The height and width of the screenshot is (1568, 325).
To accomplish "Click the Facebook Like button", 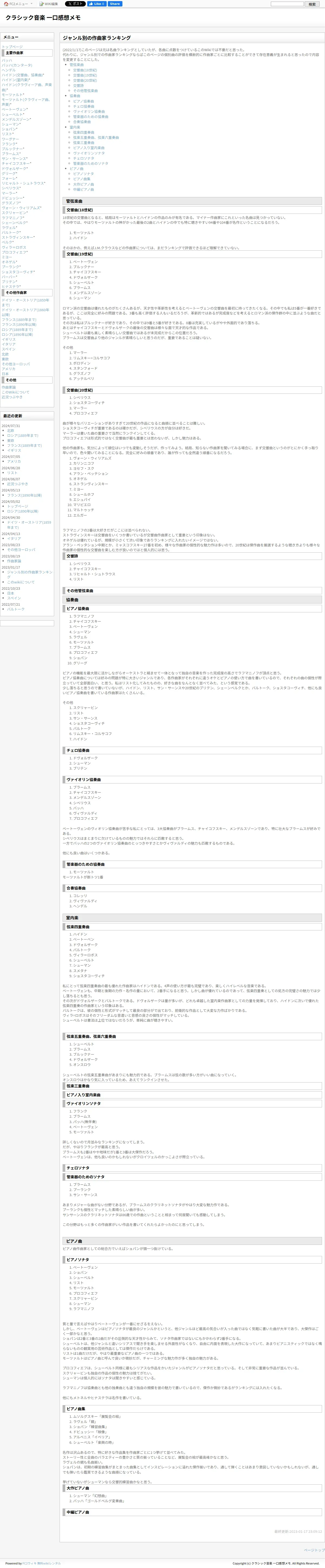I will point(97,4).
